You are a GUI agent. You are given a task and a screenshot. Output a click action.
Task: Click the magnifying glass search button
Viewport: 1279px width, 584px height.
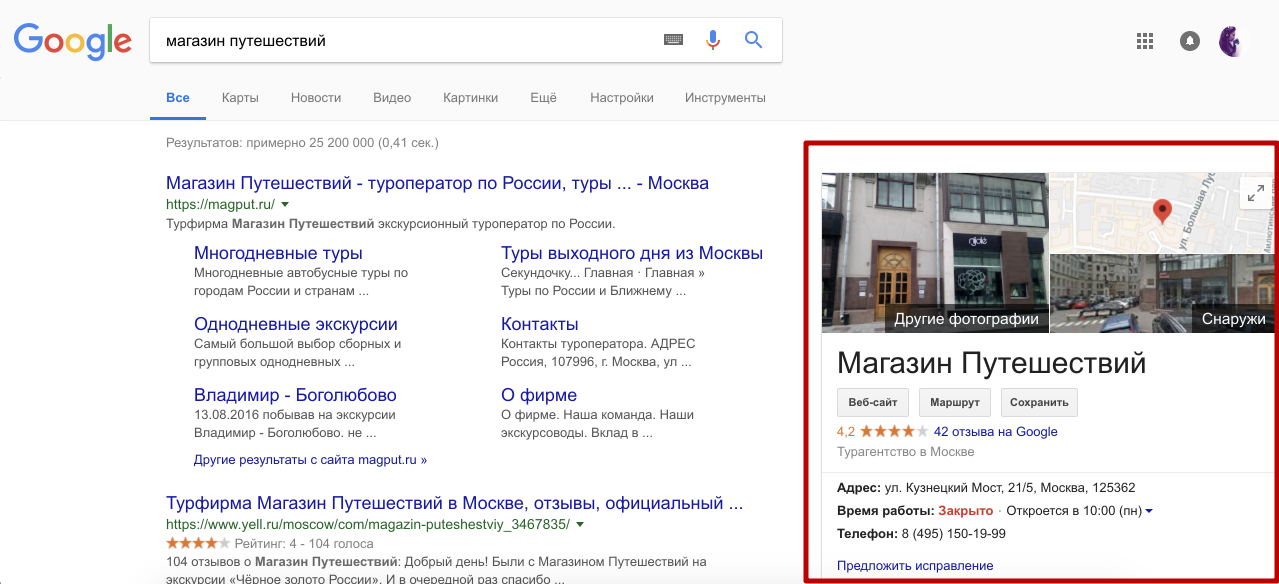(753, 40)
